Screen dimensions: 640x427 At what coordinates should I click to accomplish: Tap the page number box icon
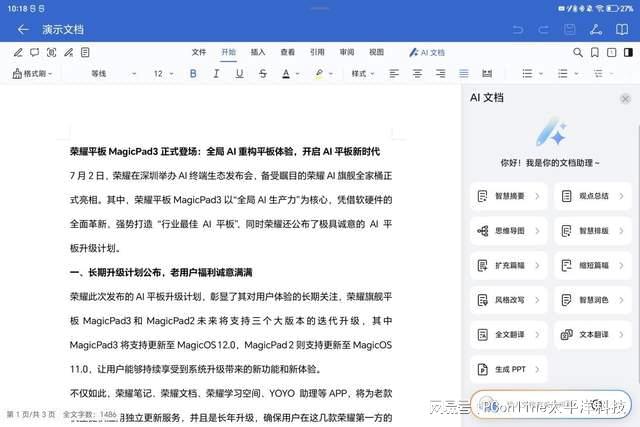611,52
